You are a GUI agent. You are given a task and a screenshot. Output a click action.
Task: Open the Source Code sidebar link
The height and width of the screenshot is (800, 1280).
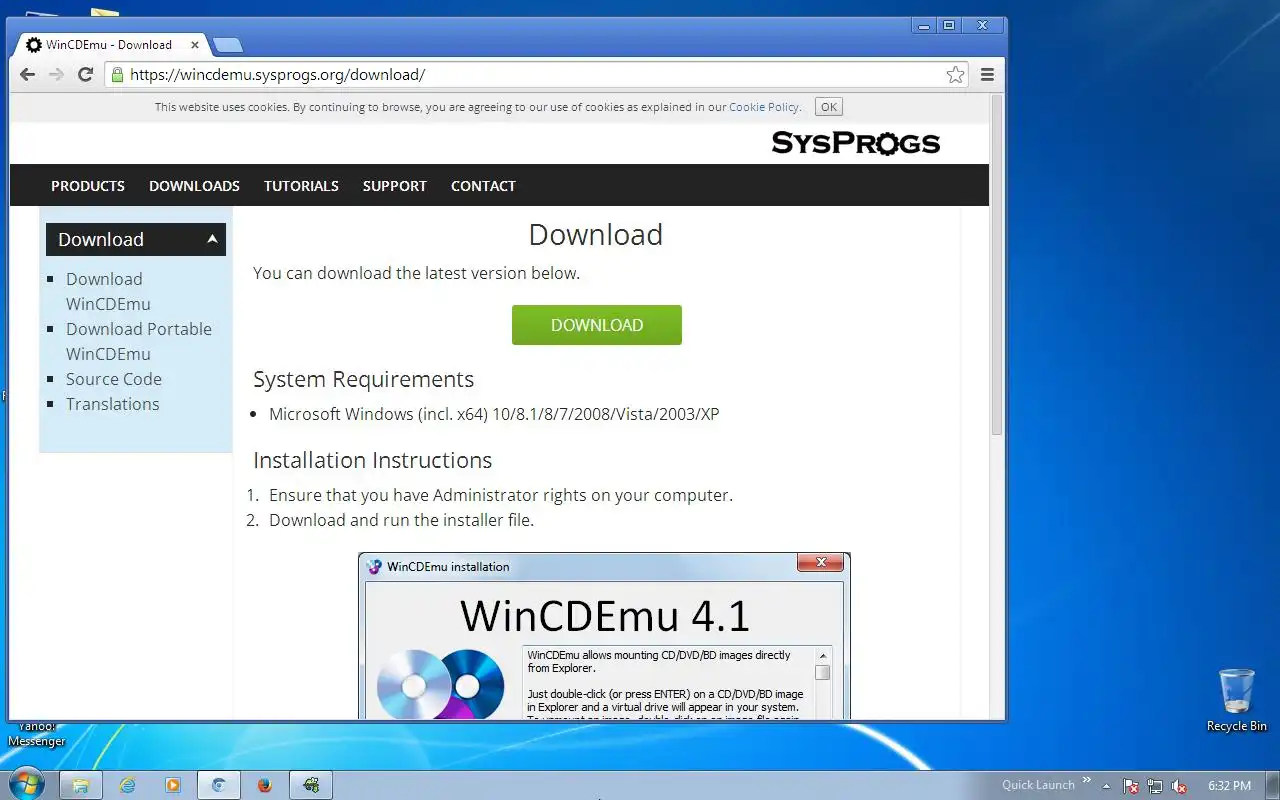pyautogui.click(x=114, y=379)
